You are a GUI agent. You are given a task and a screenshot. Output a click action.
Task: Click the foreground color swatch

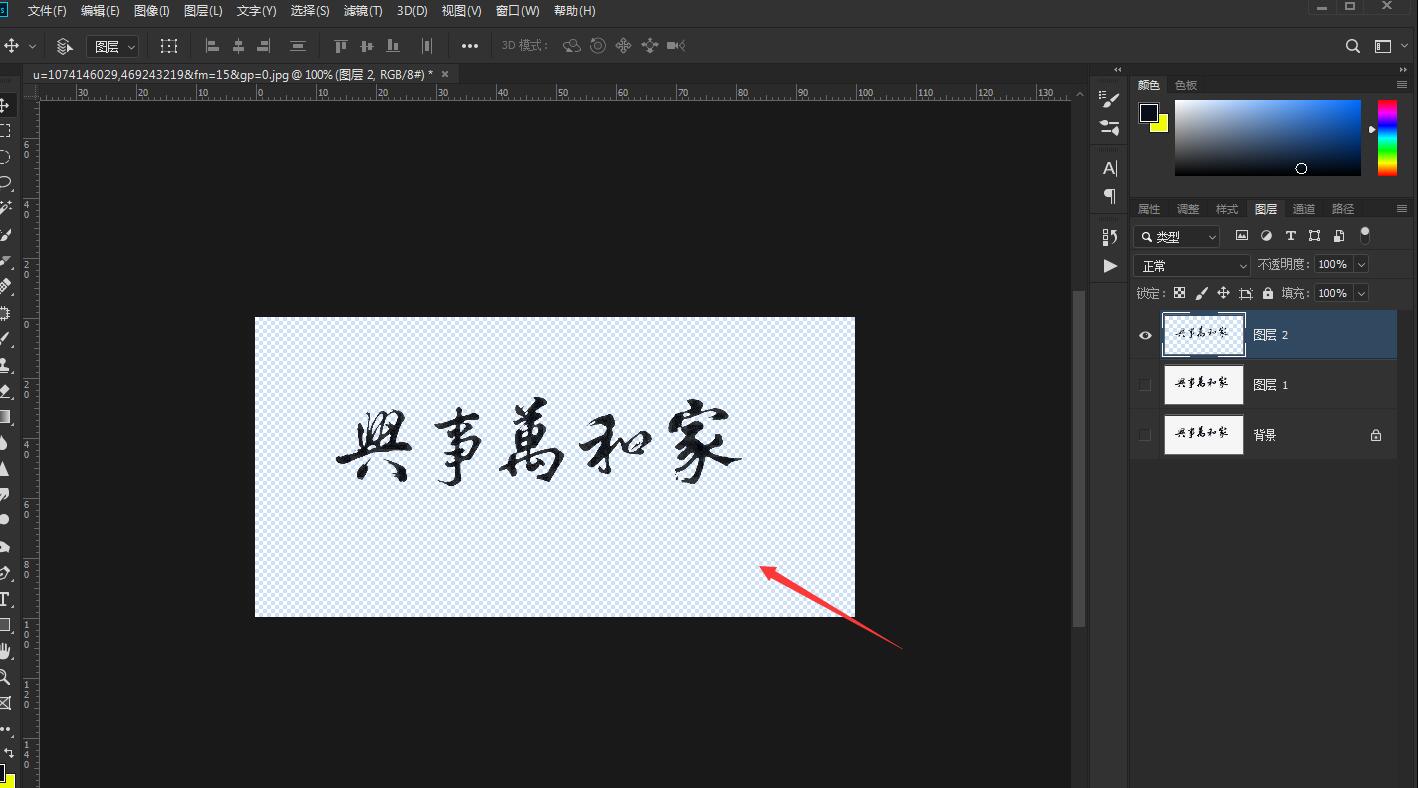tap(1147, 112)
